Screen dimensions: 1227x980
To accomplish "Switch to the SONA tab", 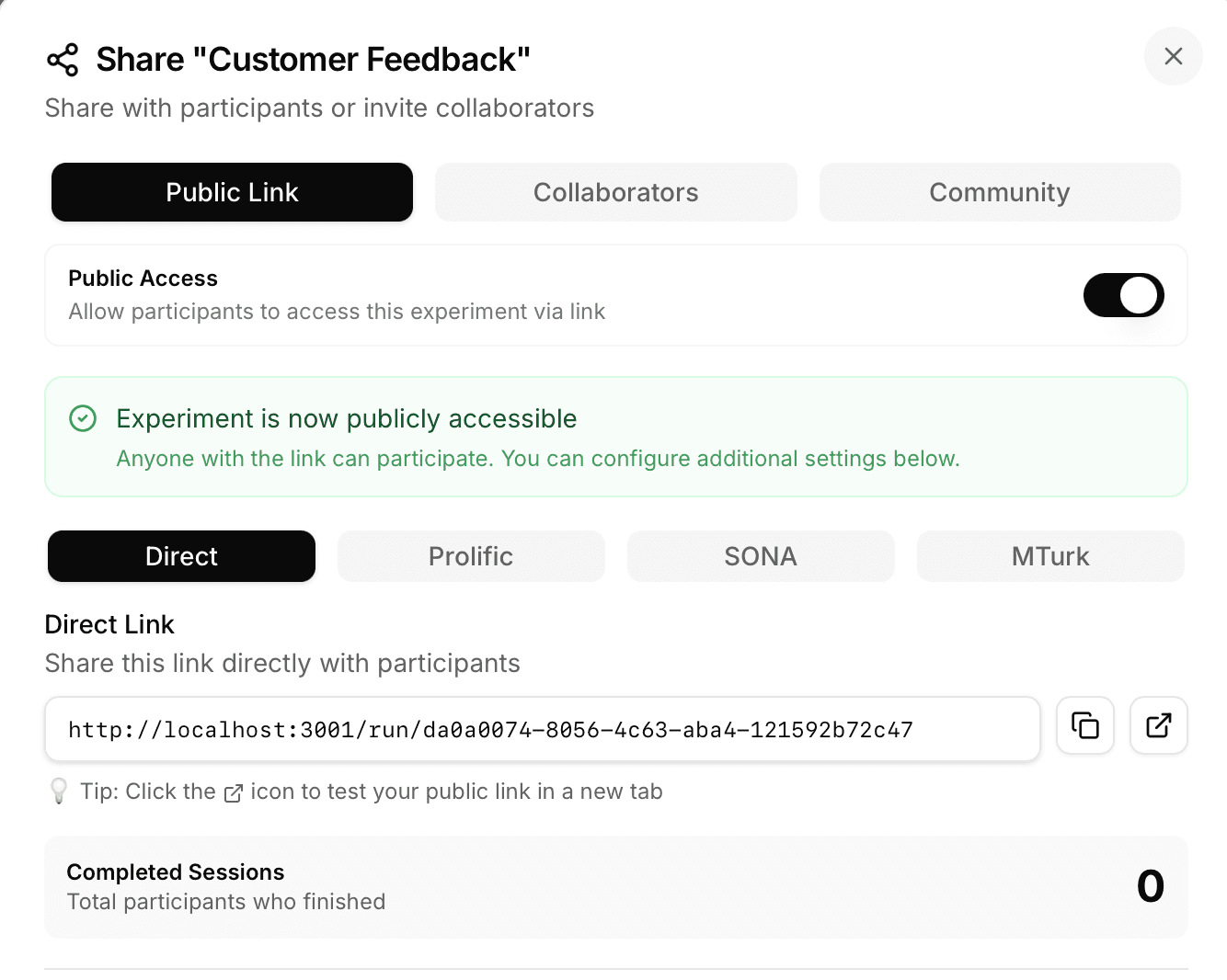I will pyautogui.click(x=761, y=556).
